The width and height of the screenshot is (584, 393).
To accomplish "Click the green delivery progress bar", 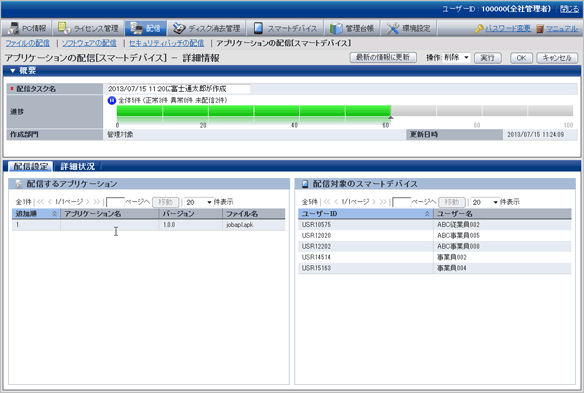I will pos(254,111).
